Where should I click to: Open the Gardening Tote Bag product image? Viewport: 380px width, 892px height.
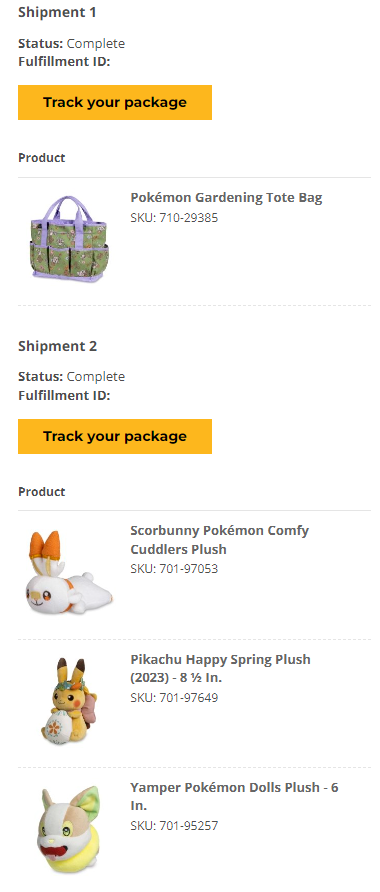click(x=69, y=239)
